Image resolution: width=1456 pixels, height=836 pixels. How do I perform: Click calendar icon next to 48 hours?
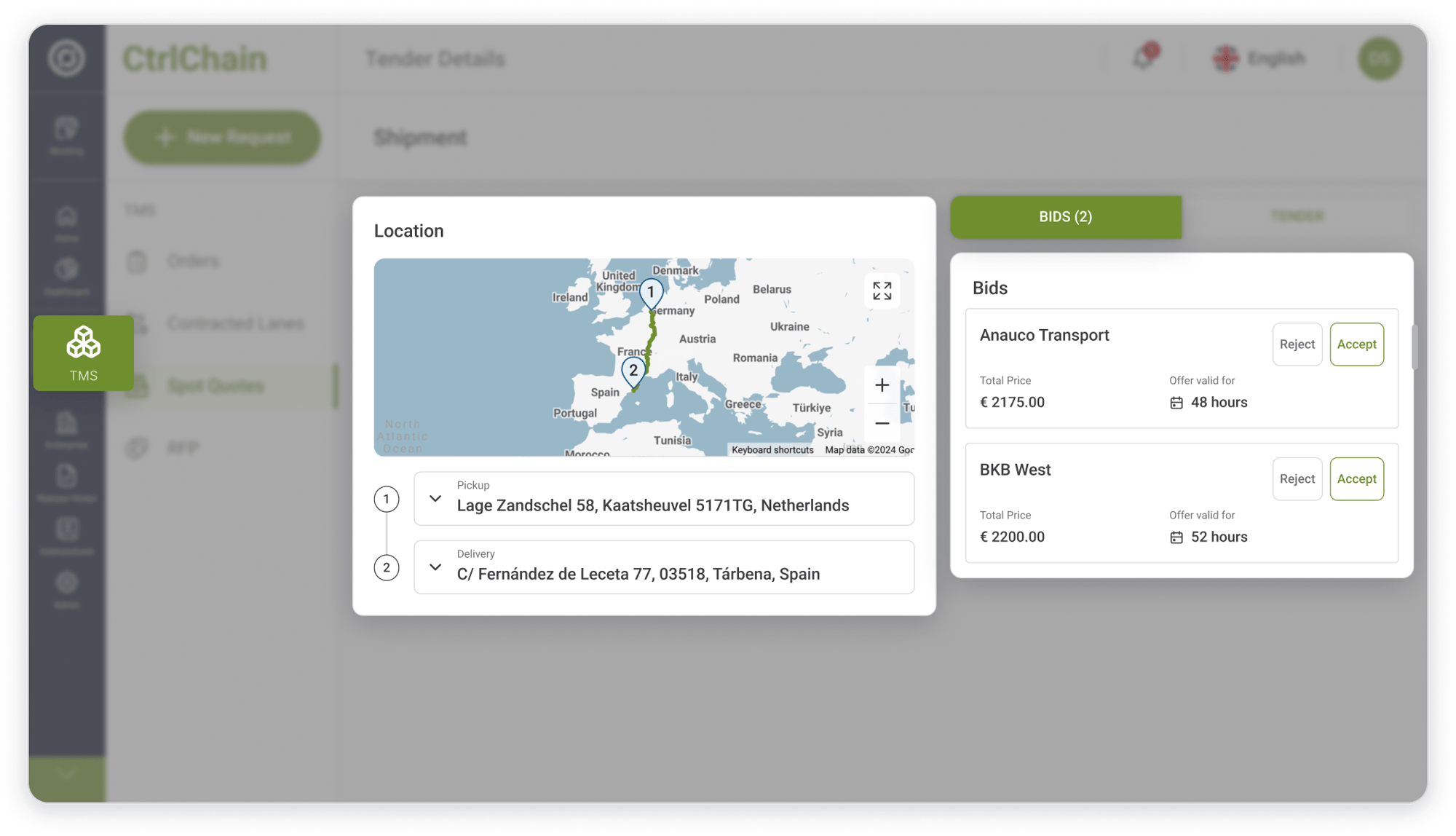pyautogui.click(x=1176, y=403)
